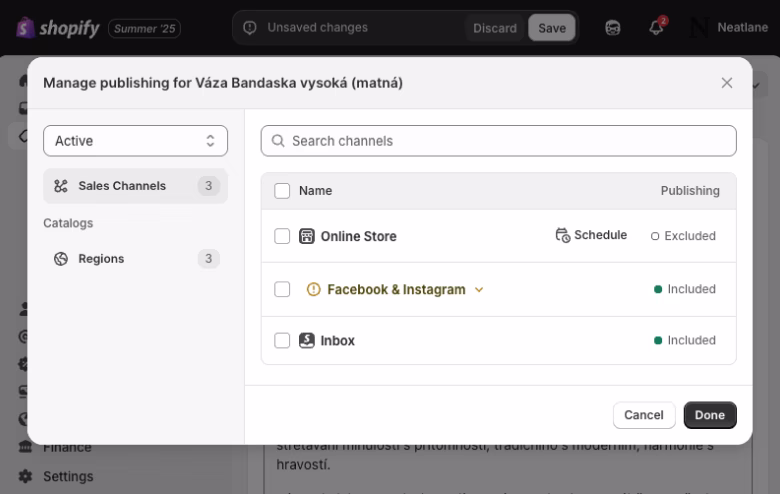Click the Included status of Inbox
Image resolution: width=780 pixels, height=494 pixels.
pyautogui.click(x=685, y=340)
